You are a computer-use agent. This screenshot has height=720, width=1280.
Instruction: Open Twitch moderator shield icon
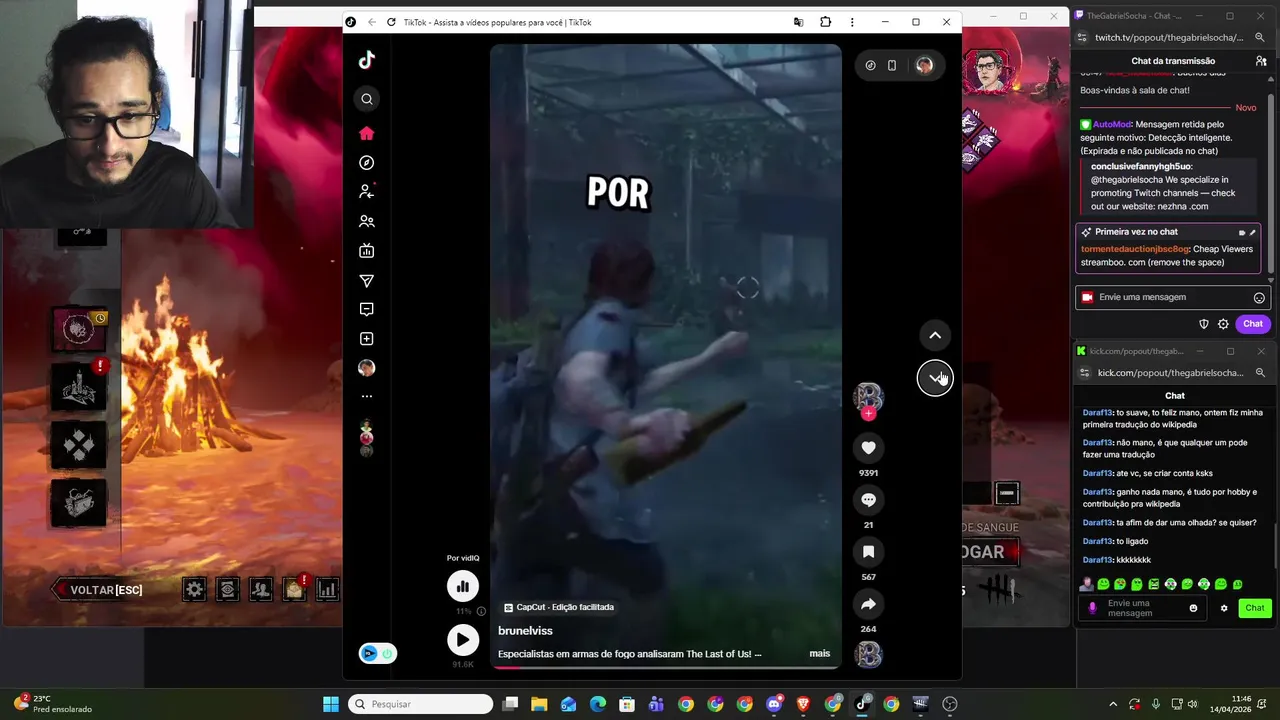pos(1204,324)
